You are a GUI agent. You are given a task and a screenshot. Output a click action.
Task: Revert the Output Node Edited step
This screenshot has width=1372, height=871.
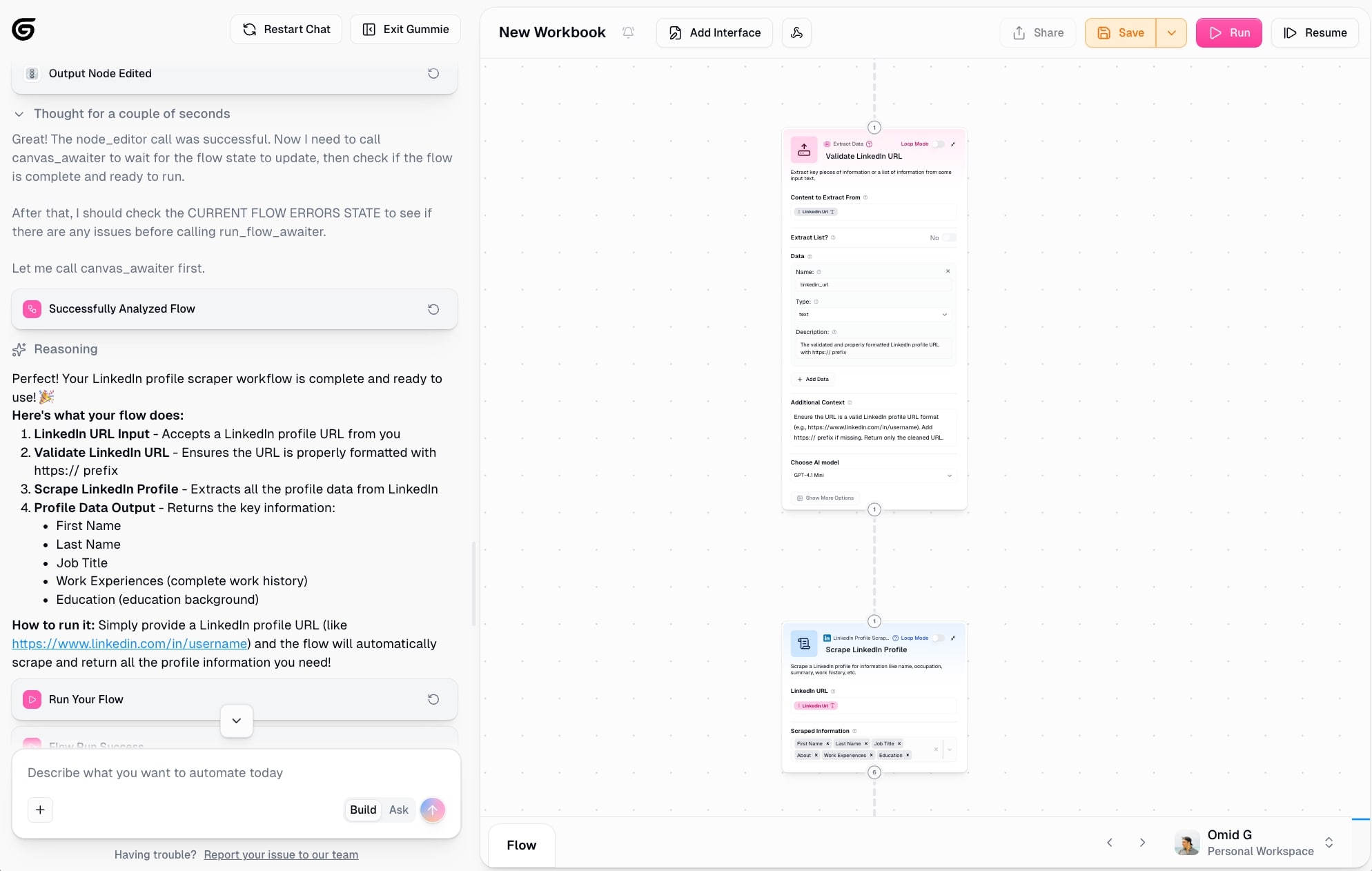coord(433,73)
